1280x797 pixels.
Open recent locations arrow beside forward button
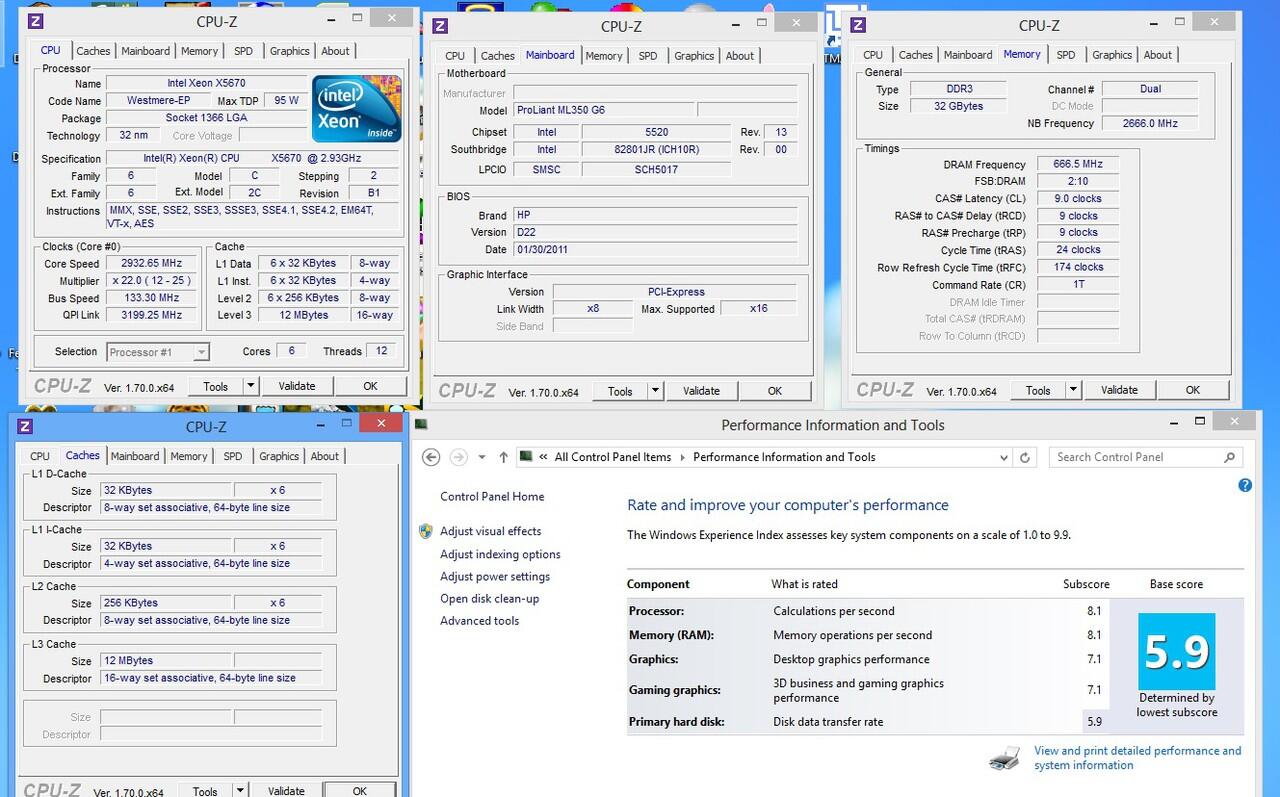coord(482,457)
